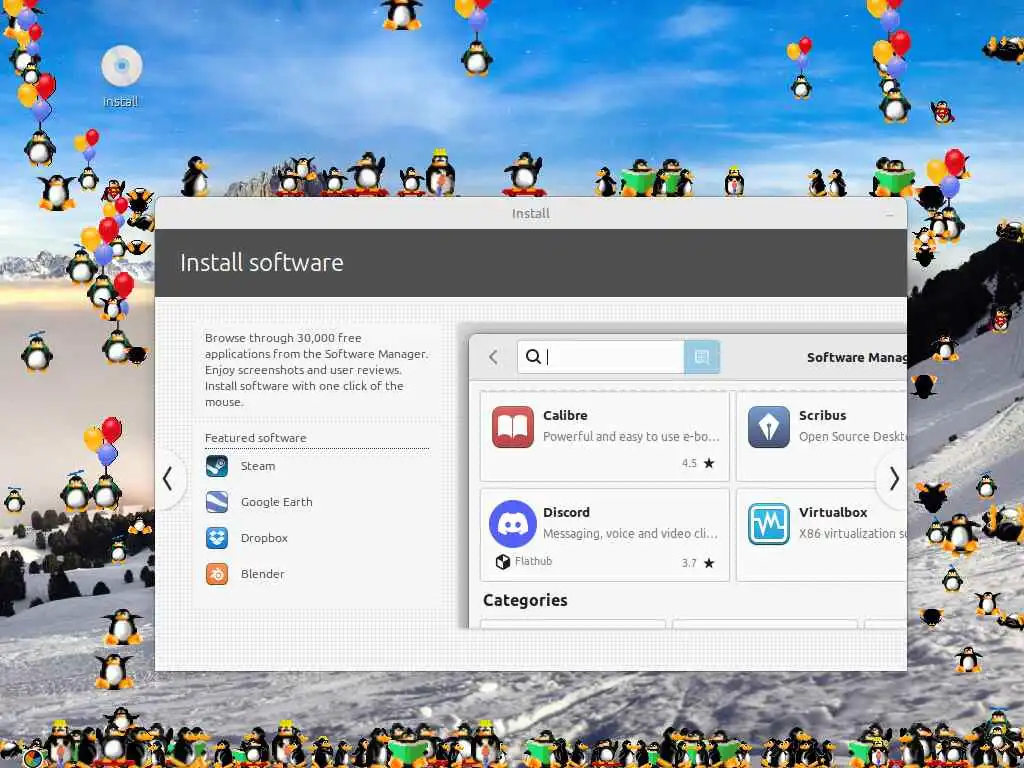Screen dimensions: 1024x768
Task: Click the Calibre app title
Action: [x=565, y=415]
